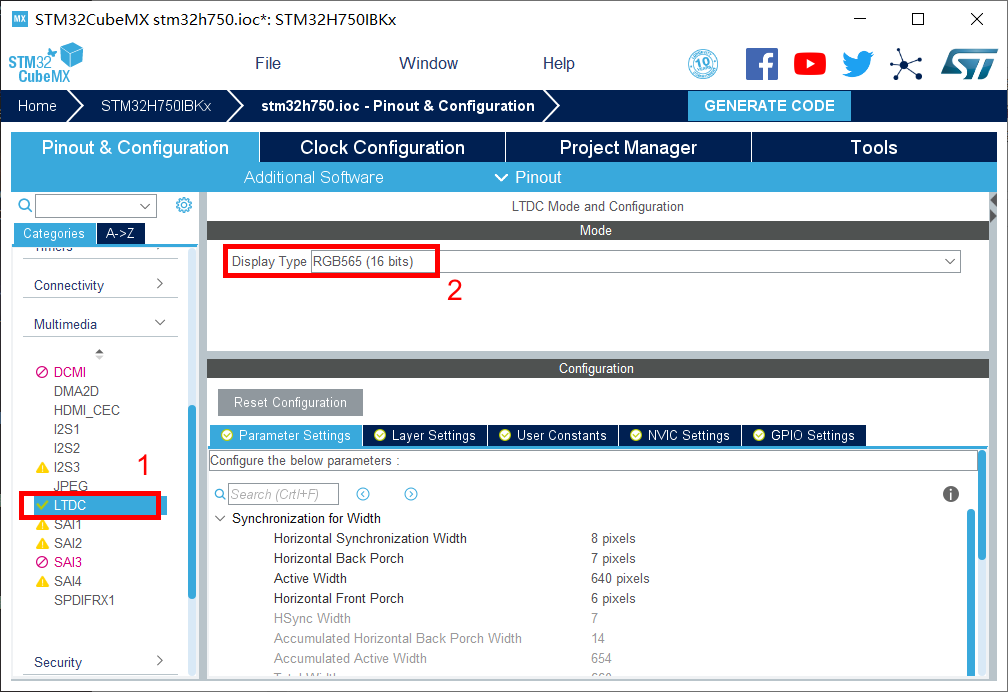Viewport: 1008px width, 692px height.
Task: Switch to Clock Configuration tab
Action: pos(382,147)
